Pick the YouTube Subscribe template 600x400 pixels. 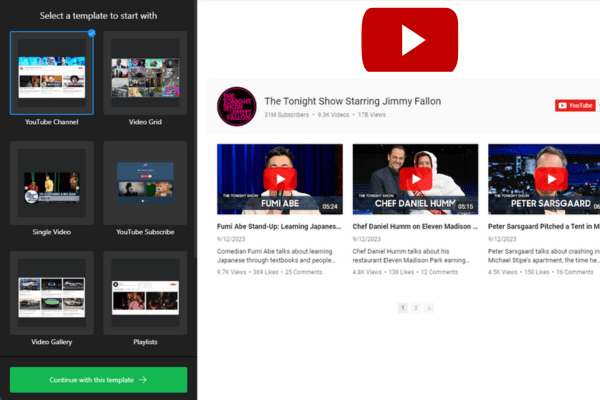[146, 182]
